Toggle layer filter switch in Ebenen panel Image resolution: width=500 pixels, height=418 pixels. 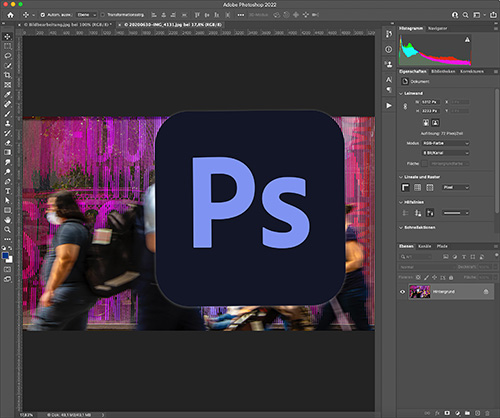coord(496,256)
